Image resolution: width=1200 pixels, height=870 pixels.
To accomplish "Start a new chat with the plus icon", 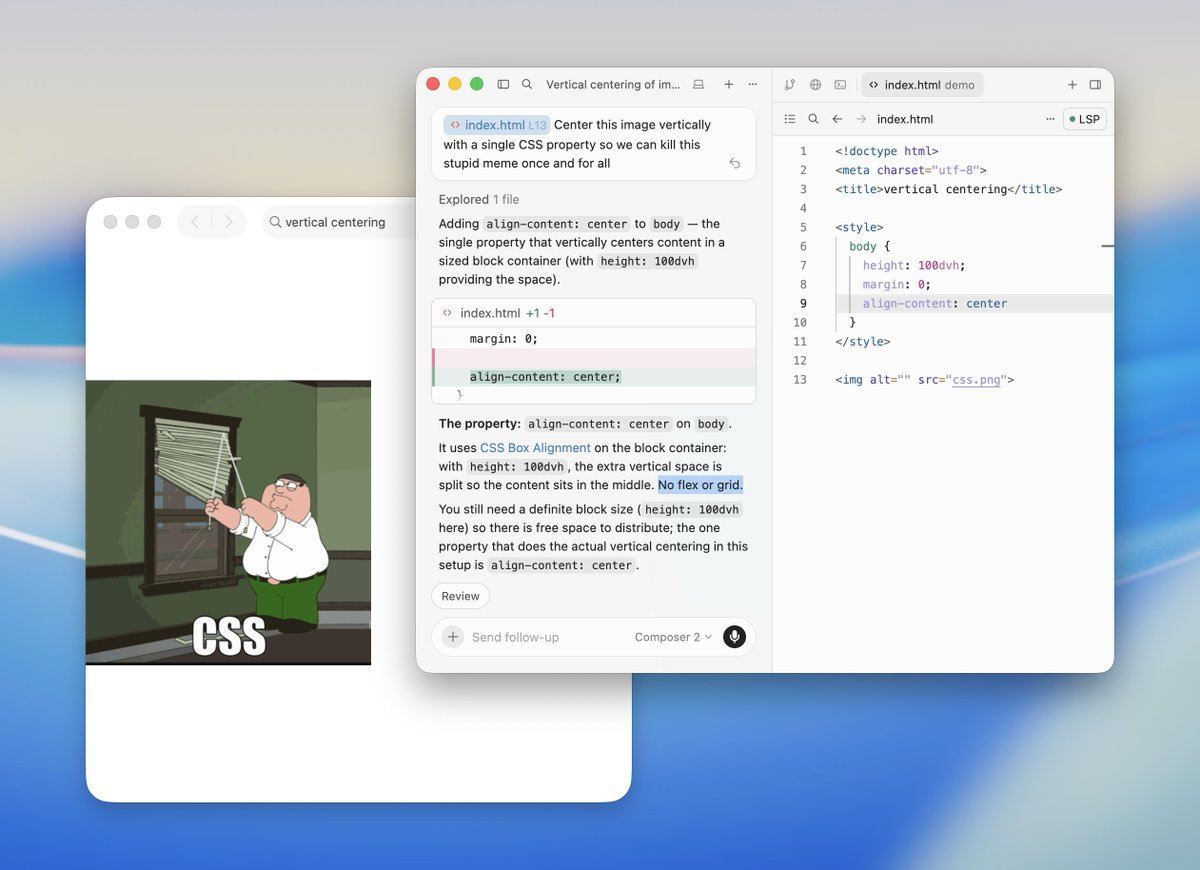I will 729,85.
